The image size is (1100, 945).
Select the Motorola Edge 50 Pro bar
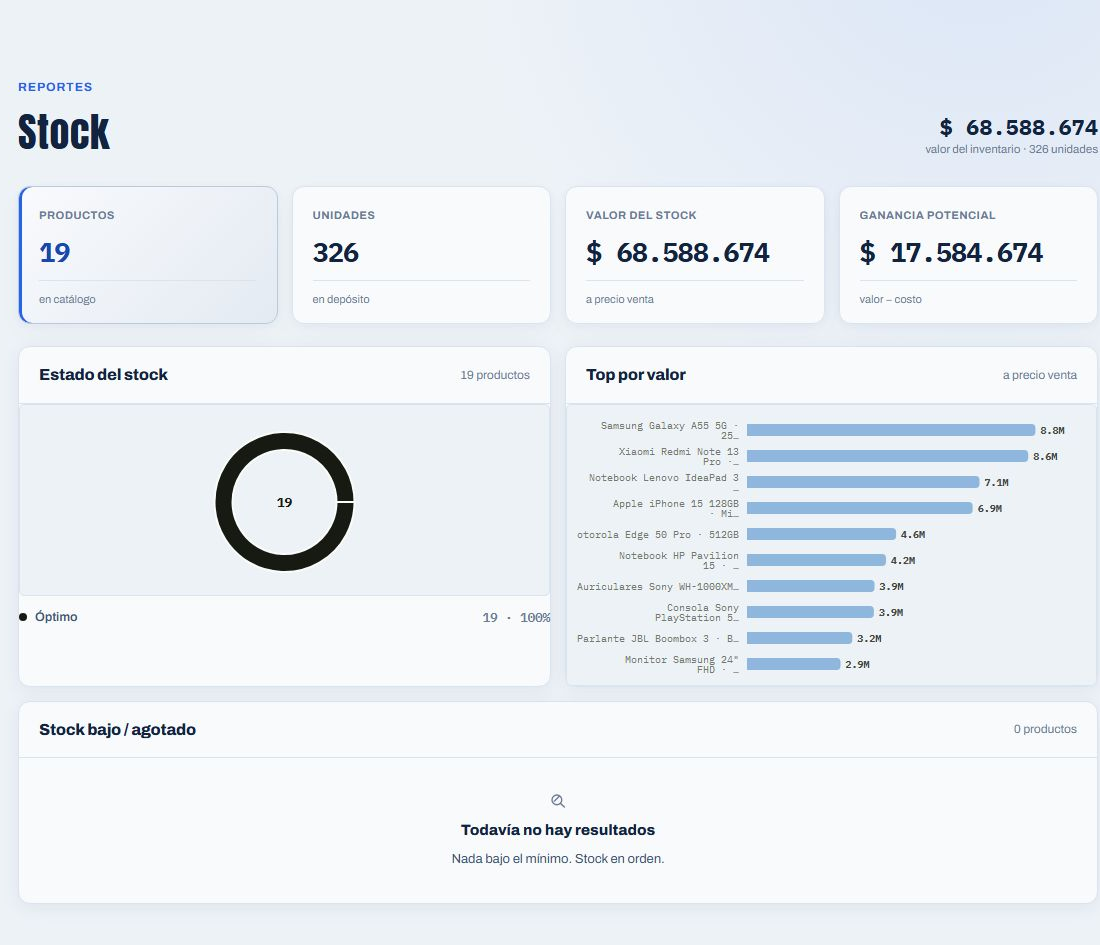(x=821, y=534)
